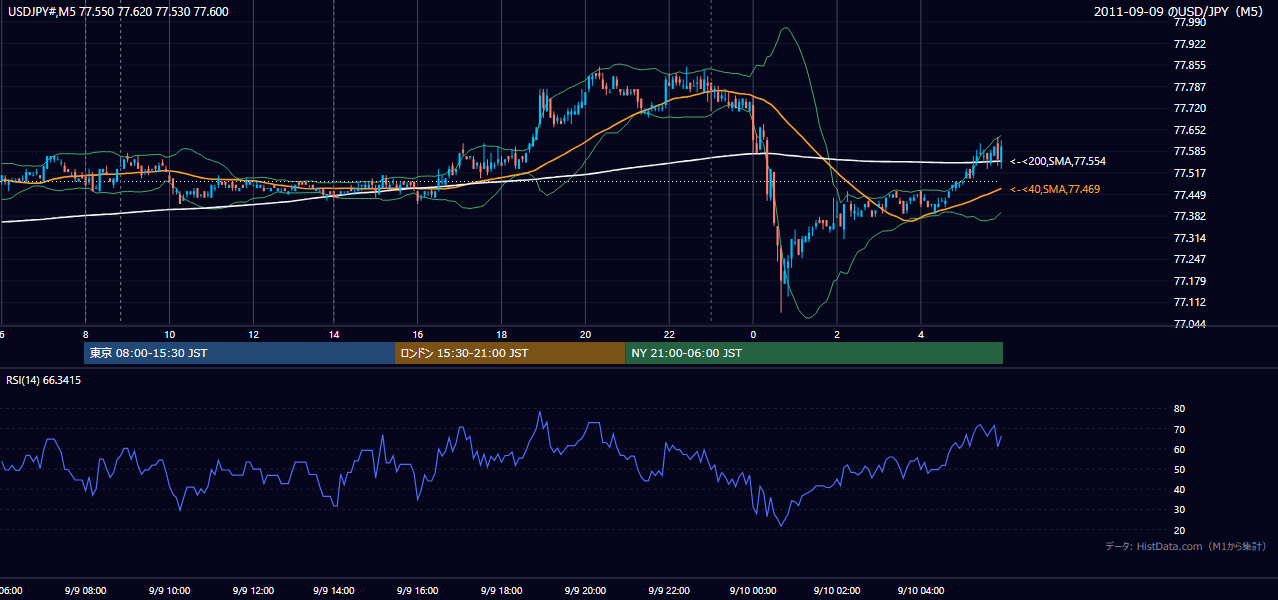Click the RSI axis level 20
Viewport: 1278px width, 600px height.
pyautogui.click(x=1179, y=530)
